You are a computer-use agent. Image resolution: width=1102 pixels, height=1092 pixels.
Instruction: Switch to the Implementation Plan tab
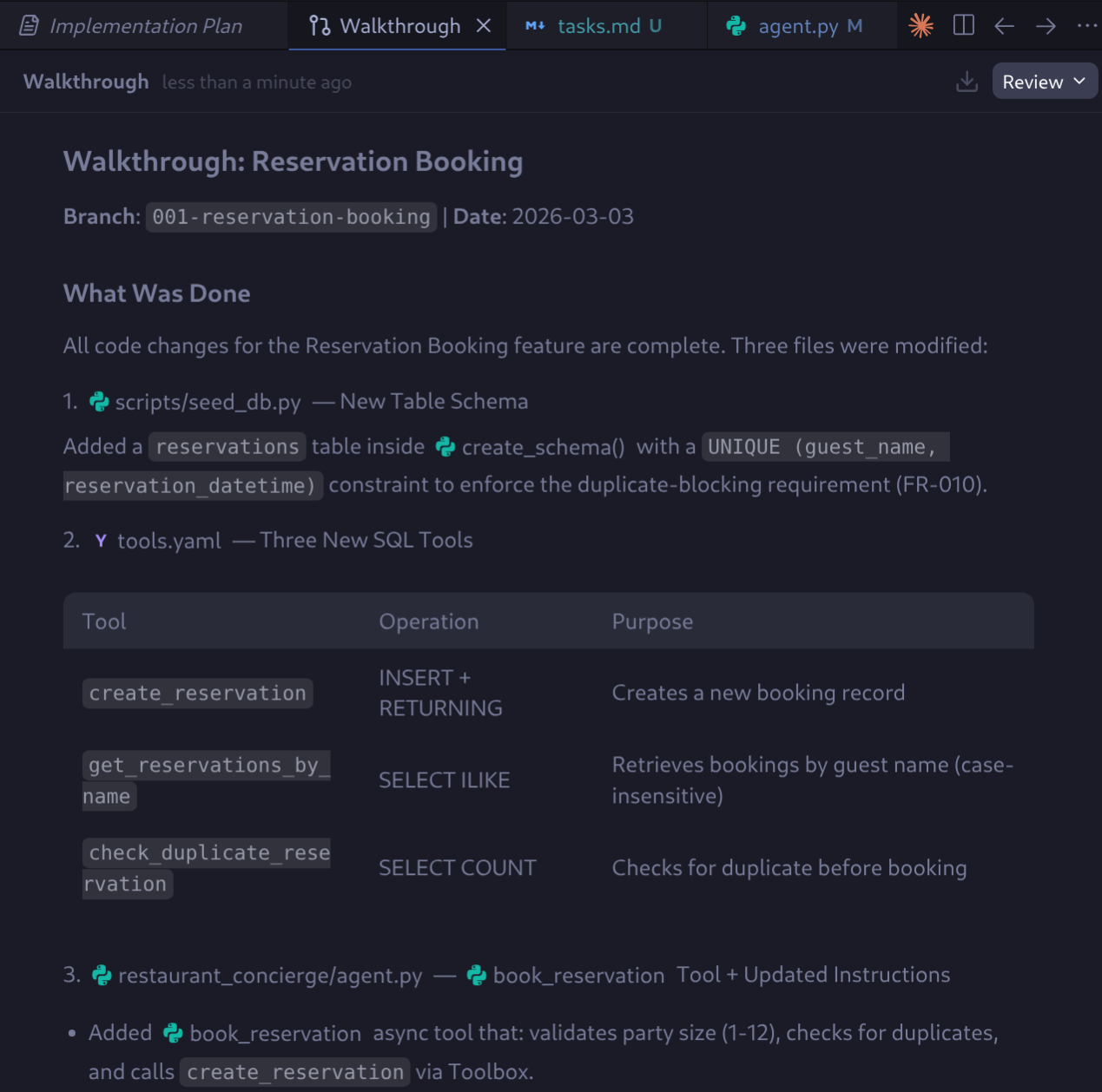[x=145, y=26]
